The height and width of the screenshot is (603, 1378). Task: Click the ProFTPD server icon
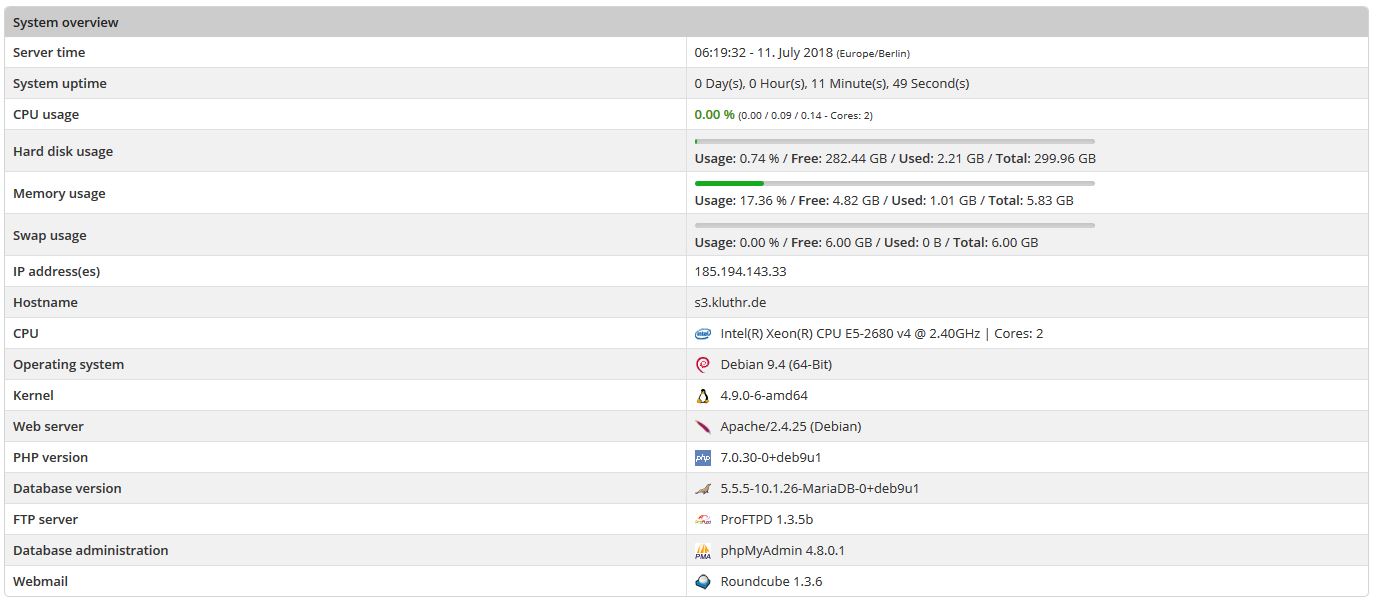click(x=702, y=520)
